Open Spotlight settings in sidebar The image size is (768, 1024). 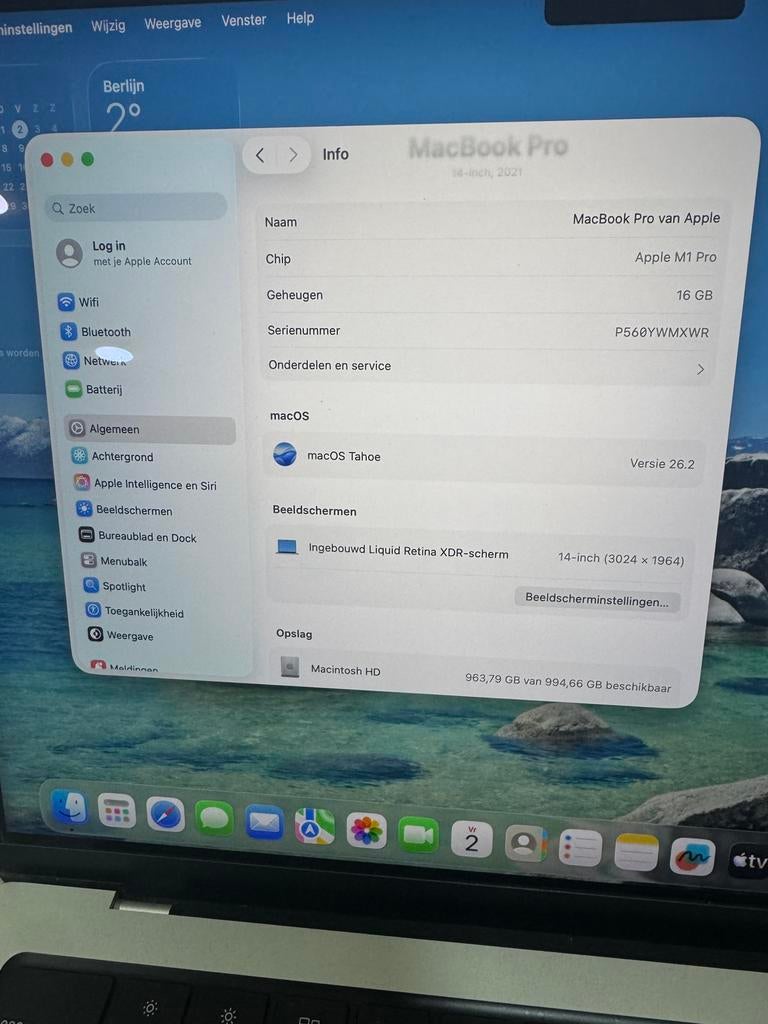[115, 586]
